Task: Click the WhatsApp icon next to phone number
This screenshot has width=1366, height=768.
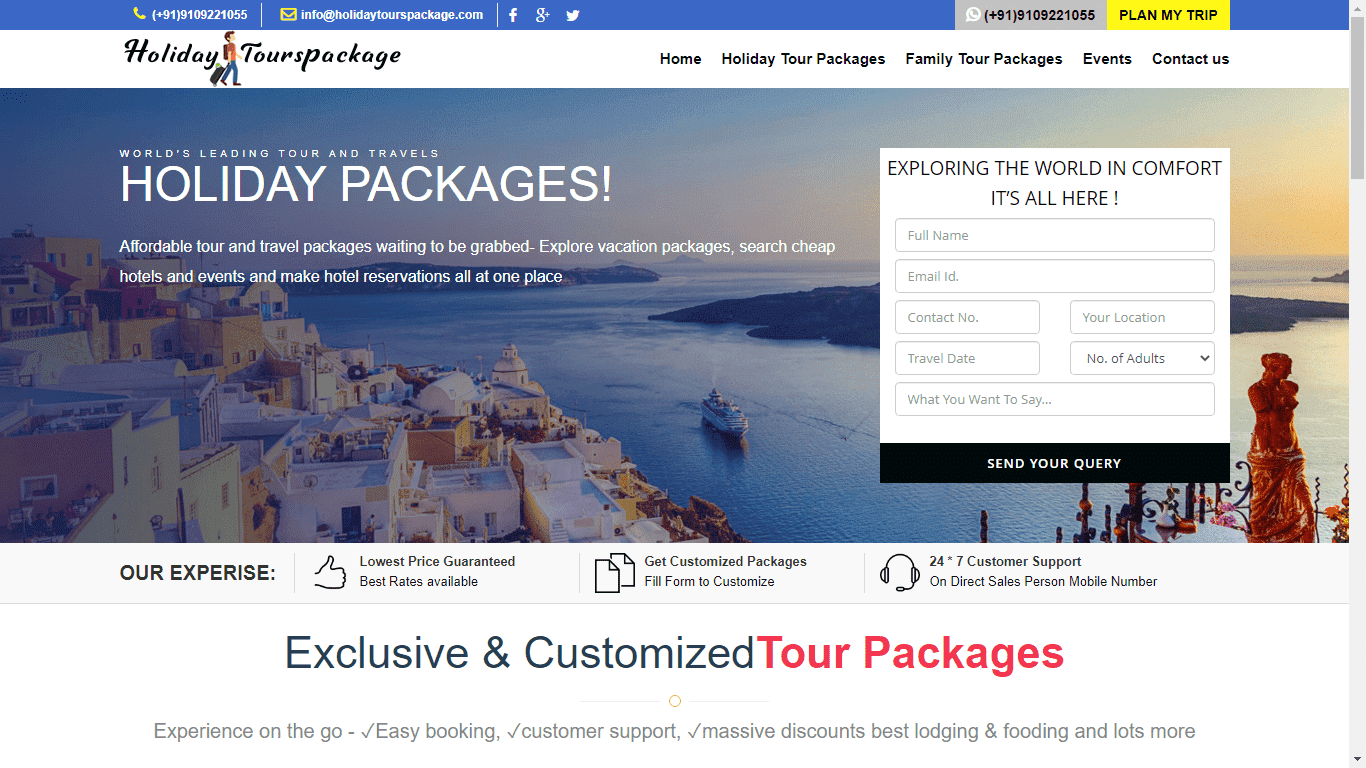Action: [973, 15]
